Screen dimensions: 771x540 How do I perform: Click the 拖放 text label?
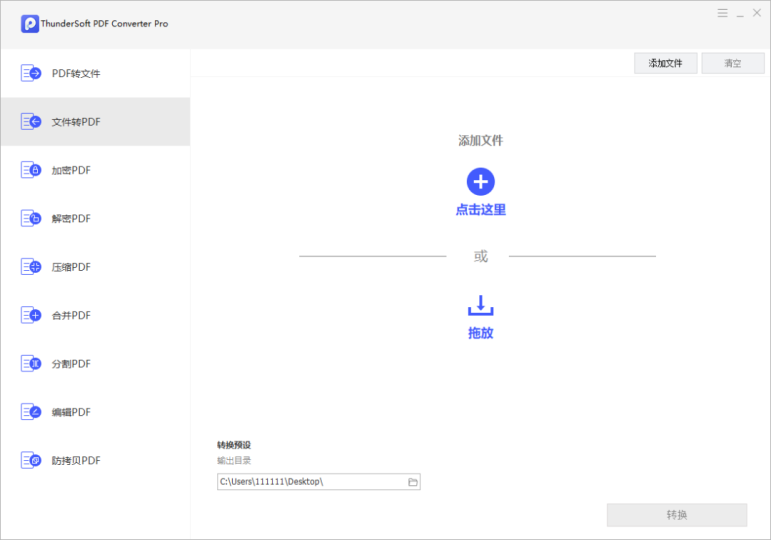[480, 333]
